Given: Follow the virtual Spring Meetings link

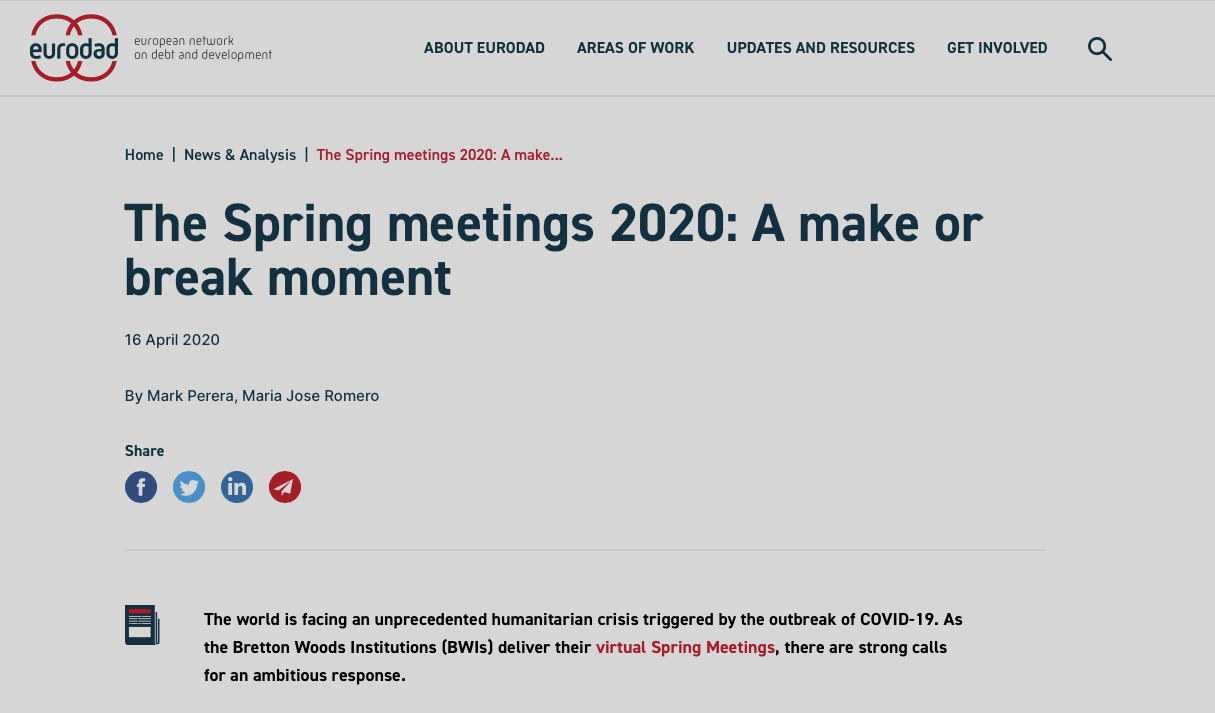Looking at the screenshot, I should [685, 647].
